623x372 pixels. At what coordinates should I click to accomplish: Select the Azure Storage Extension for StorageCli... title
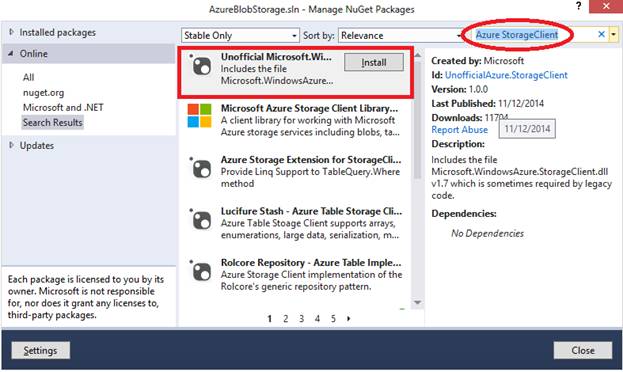coord(311,160)
